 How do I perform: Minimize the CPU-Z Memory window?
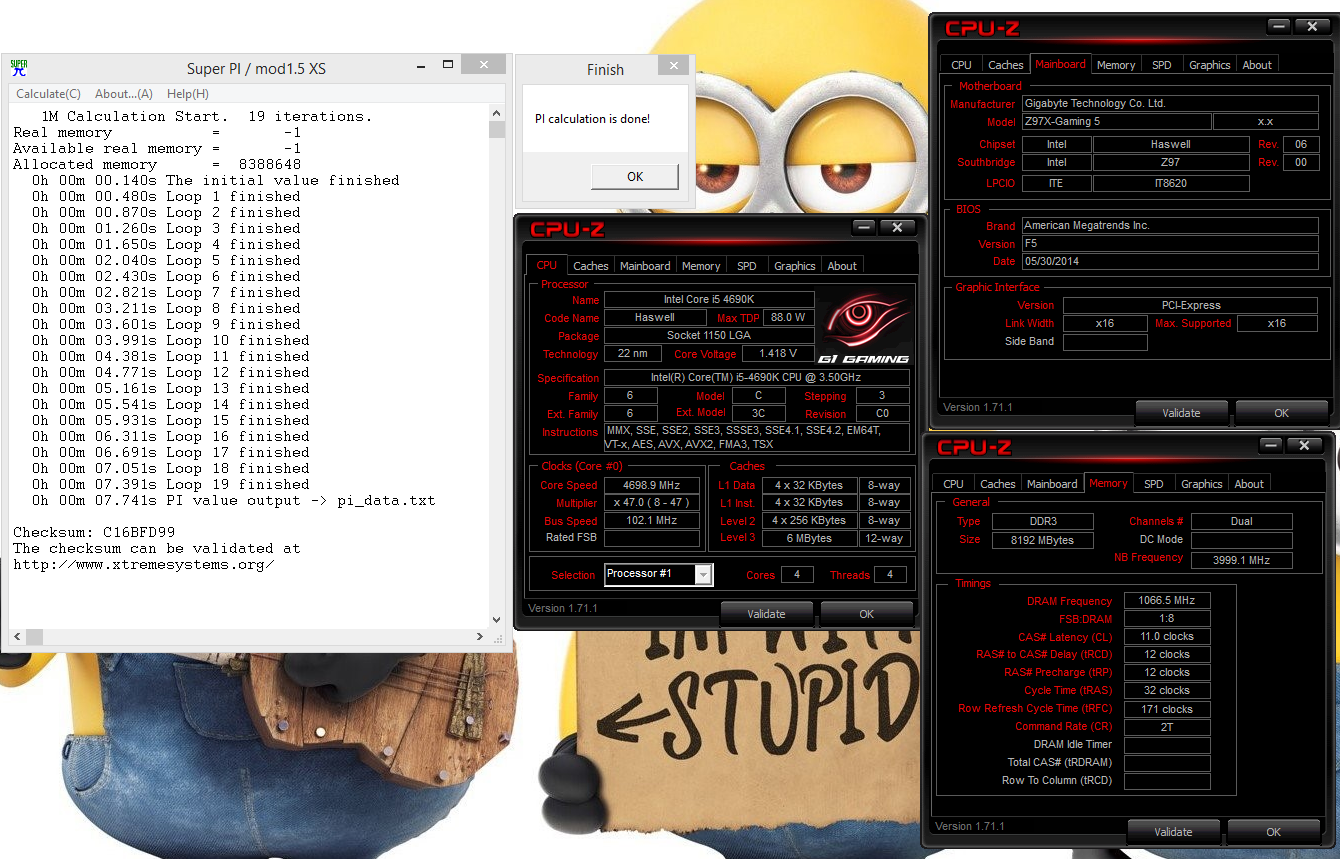pos(1272,446)
